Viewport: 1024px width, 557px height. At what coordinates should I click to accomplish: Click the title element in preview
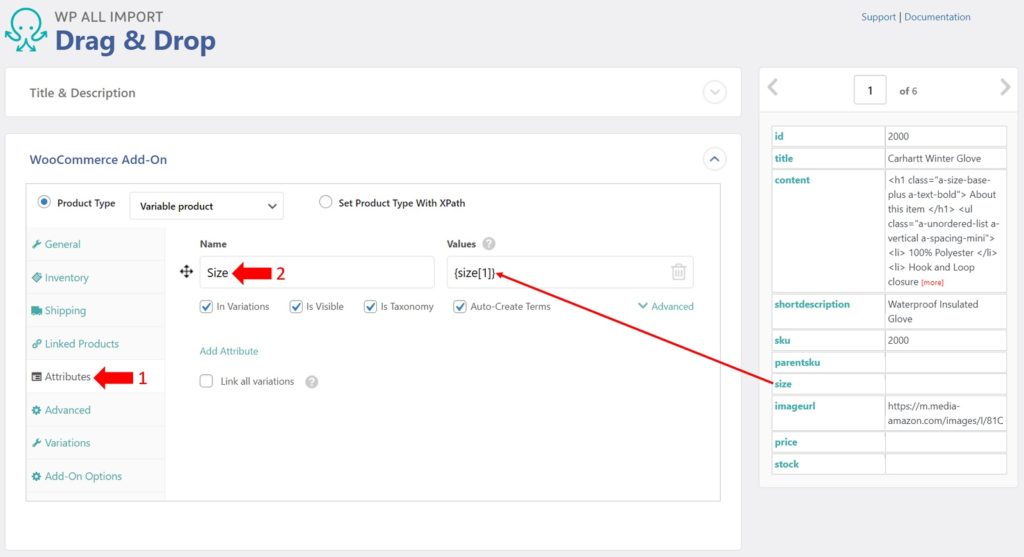784,159
